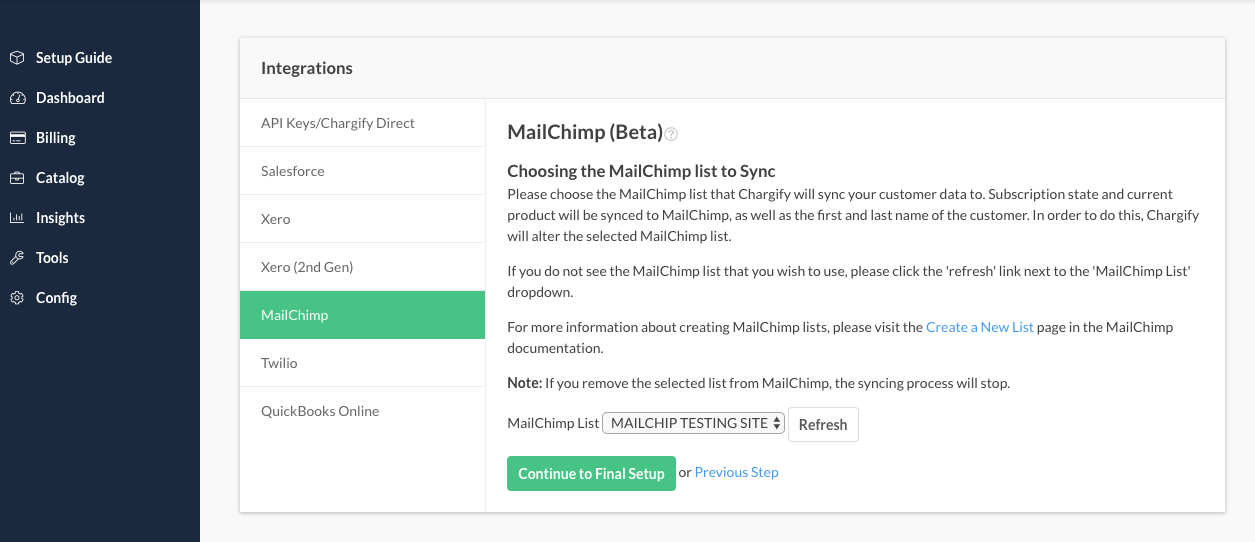Click Continue to Final Setup

coord(591,474)
